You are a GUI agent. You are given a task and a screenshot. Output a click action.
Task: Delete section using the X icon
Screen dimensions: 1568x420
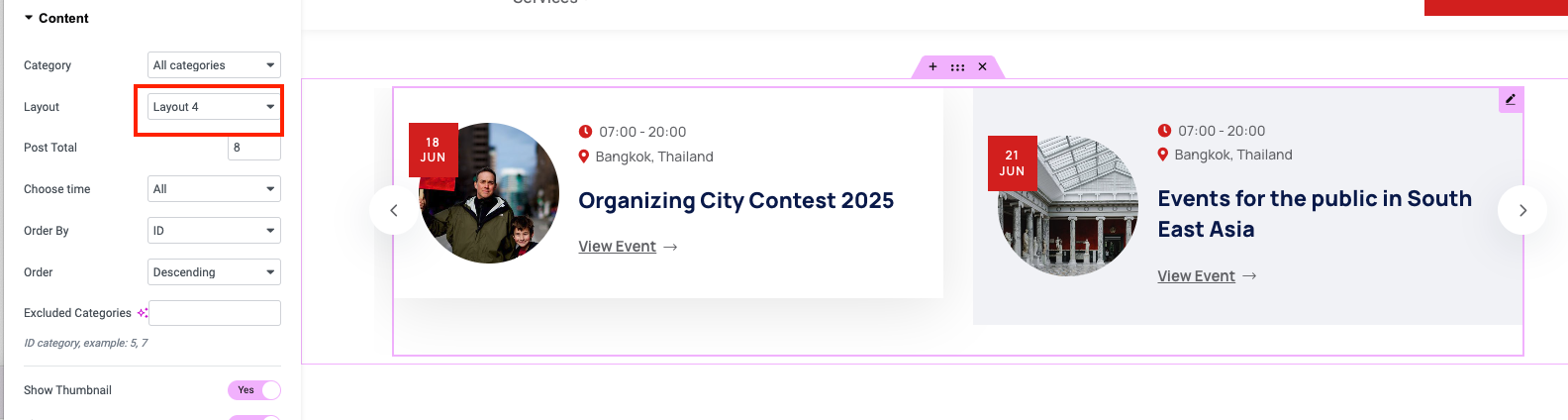click(982, 66)
